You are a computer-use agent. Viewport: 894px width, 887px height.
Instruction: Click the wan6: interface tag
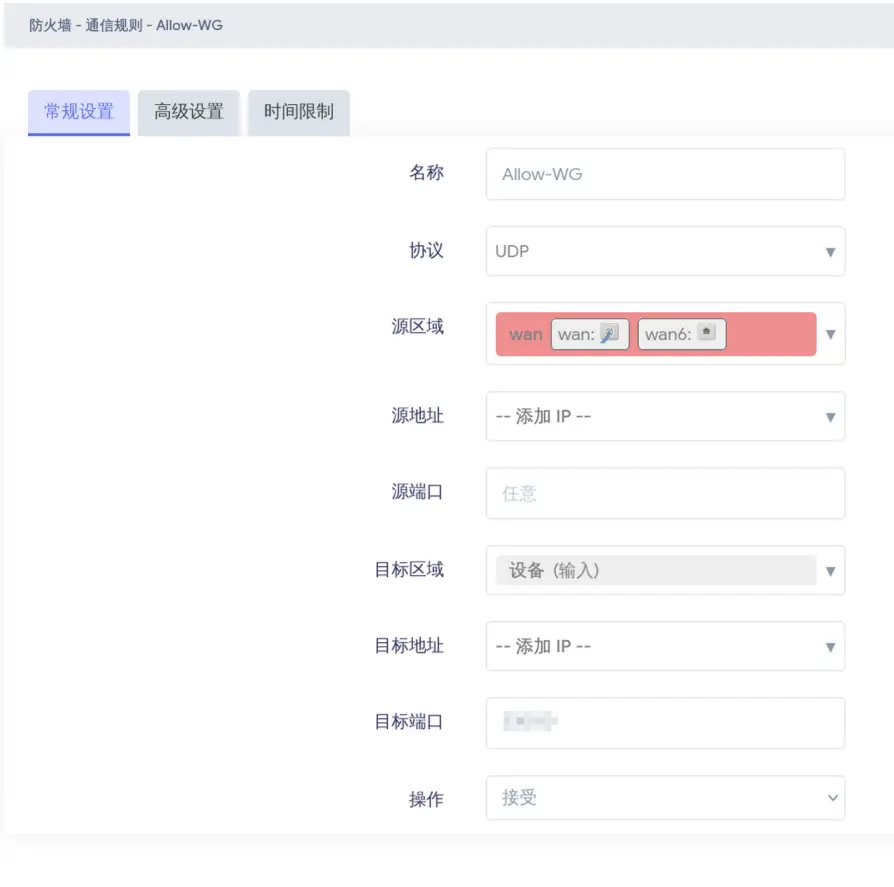pos(667,334)
